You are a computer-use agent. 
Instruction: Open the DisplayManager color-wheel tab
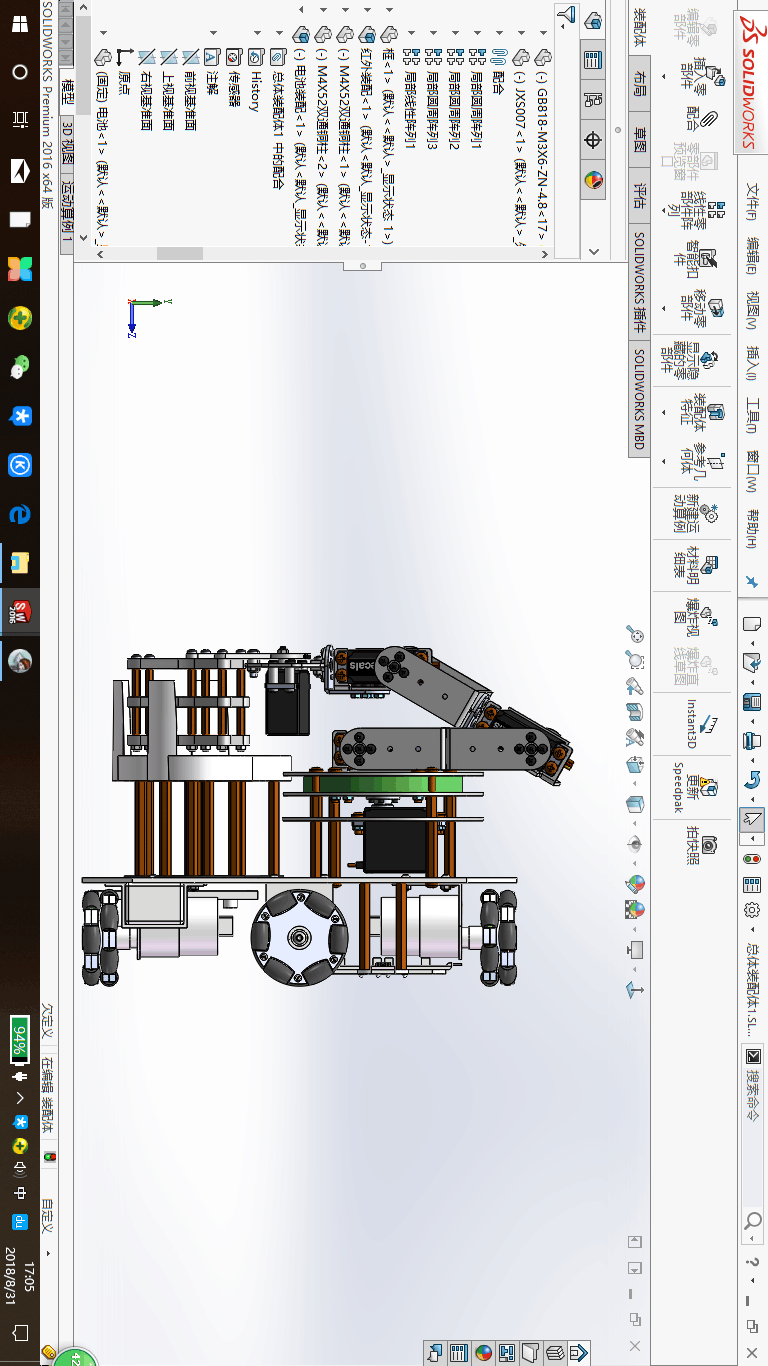[x=592, y=181]
